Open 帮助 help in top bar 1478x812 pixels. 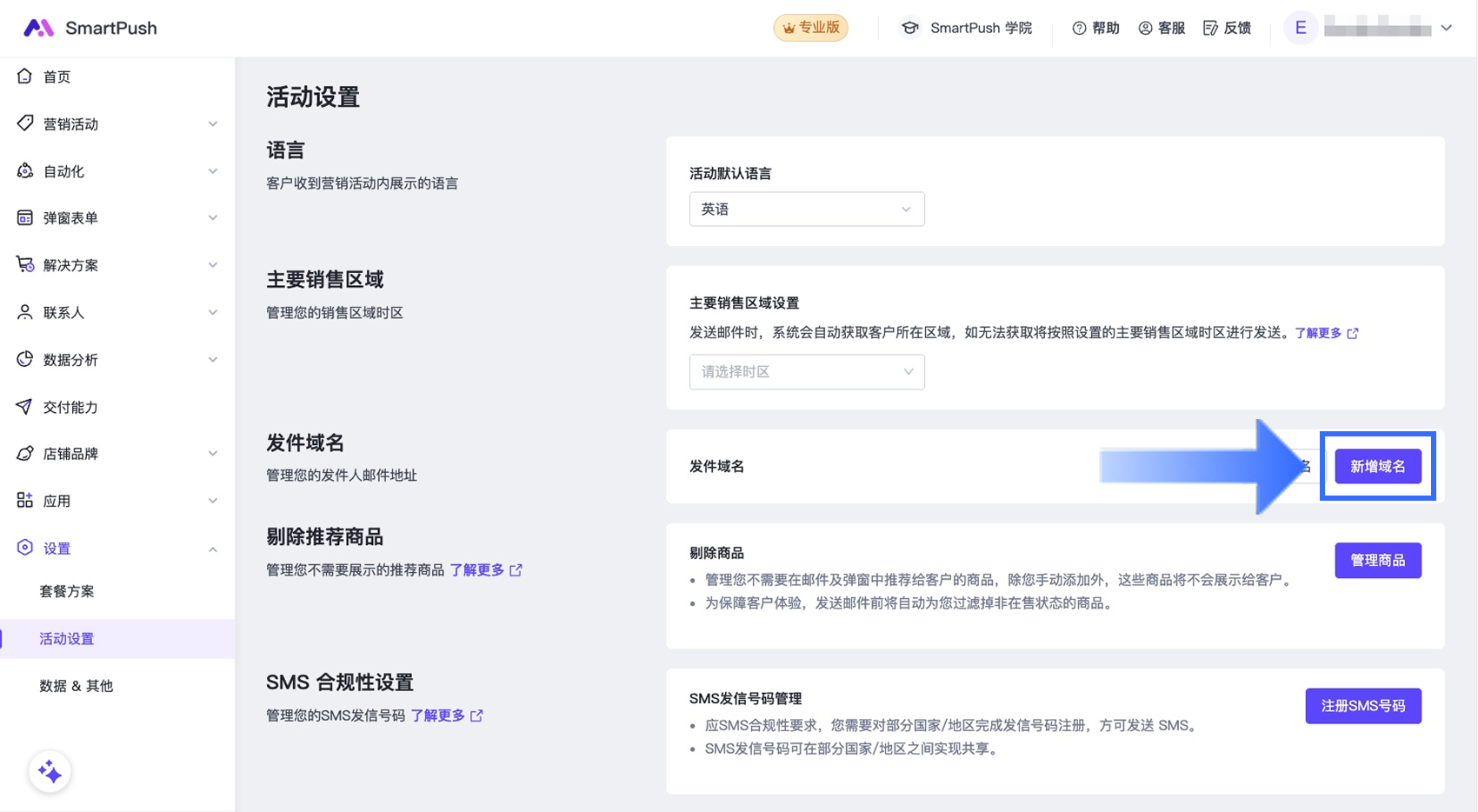(1095, 28)
